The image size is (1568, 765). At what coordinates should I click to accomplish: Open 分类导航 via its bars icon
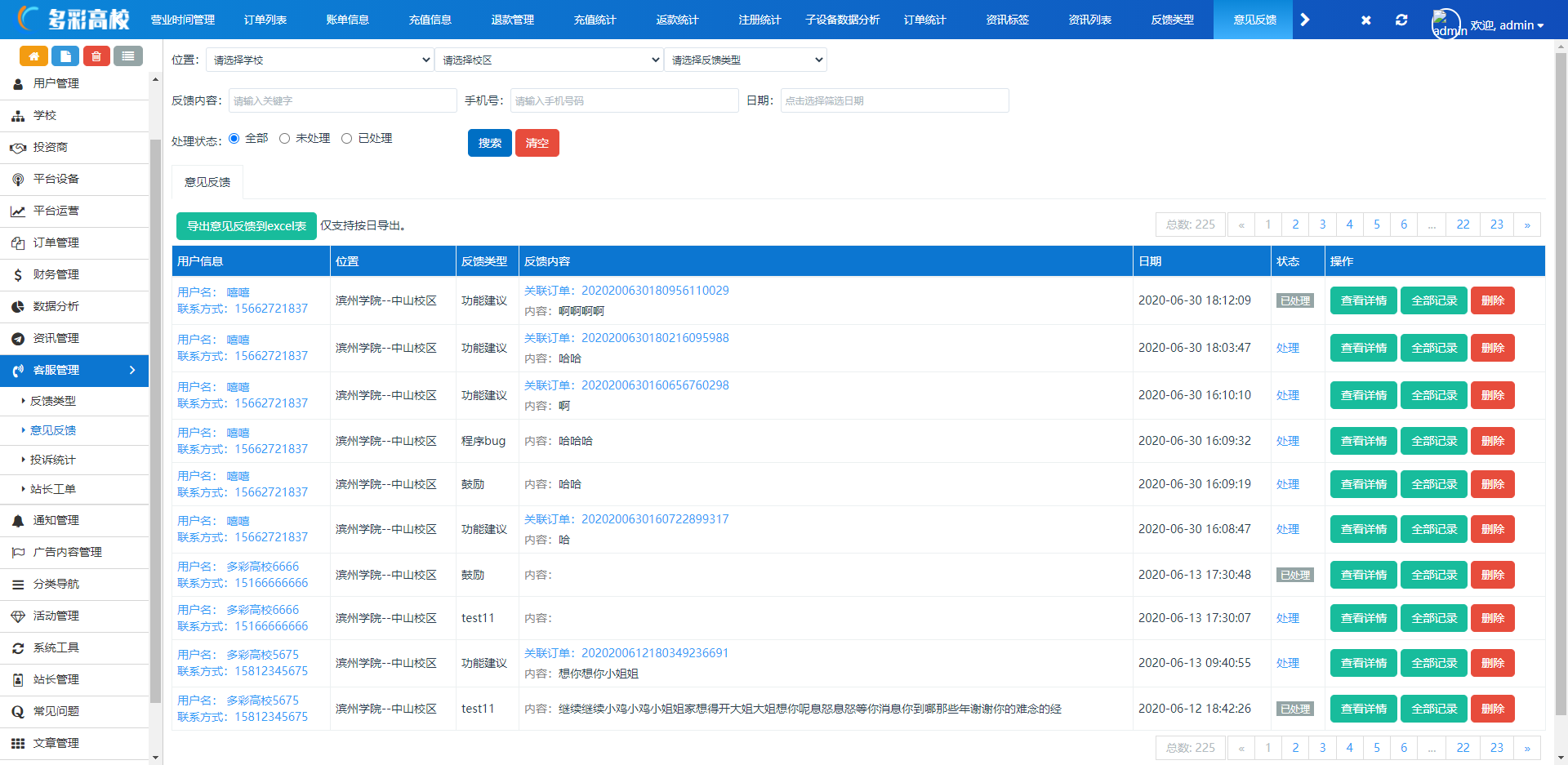(18, 584)
